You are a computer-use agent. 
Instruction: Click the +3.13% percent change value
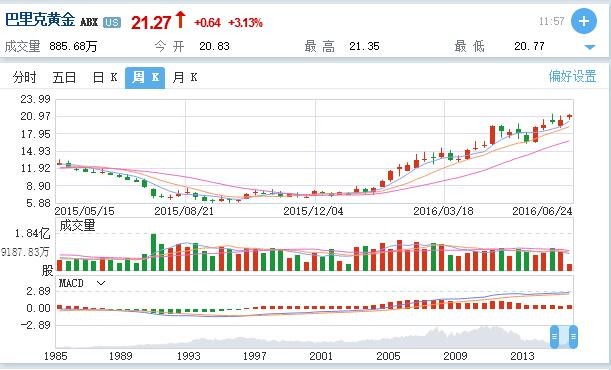pos(245,23)
